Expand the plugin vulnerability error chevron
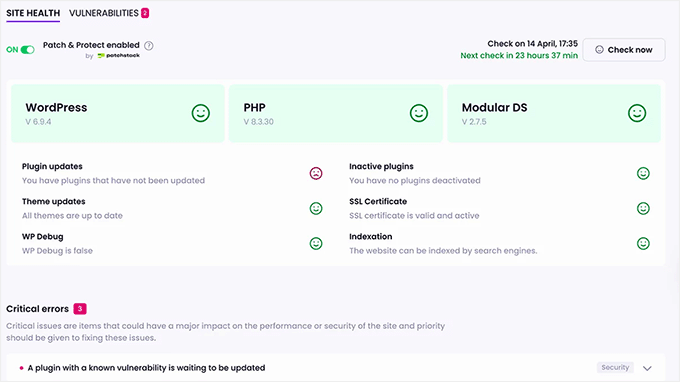680x382 pixels. [647, 368]
